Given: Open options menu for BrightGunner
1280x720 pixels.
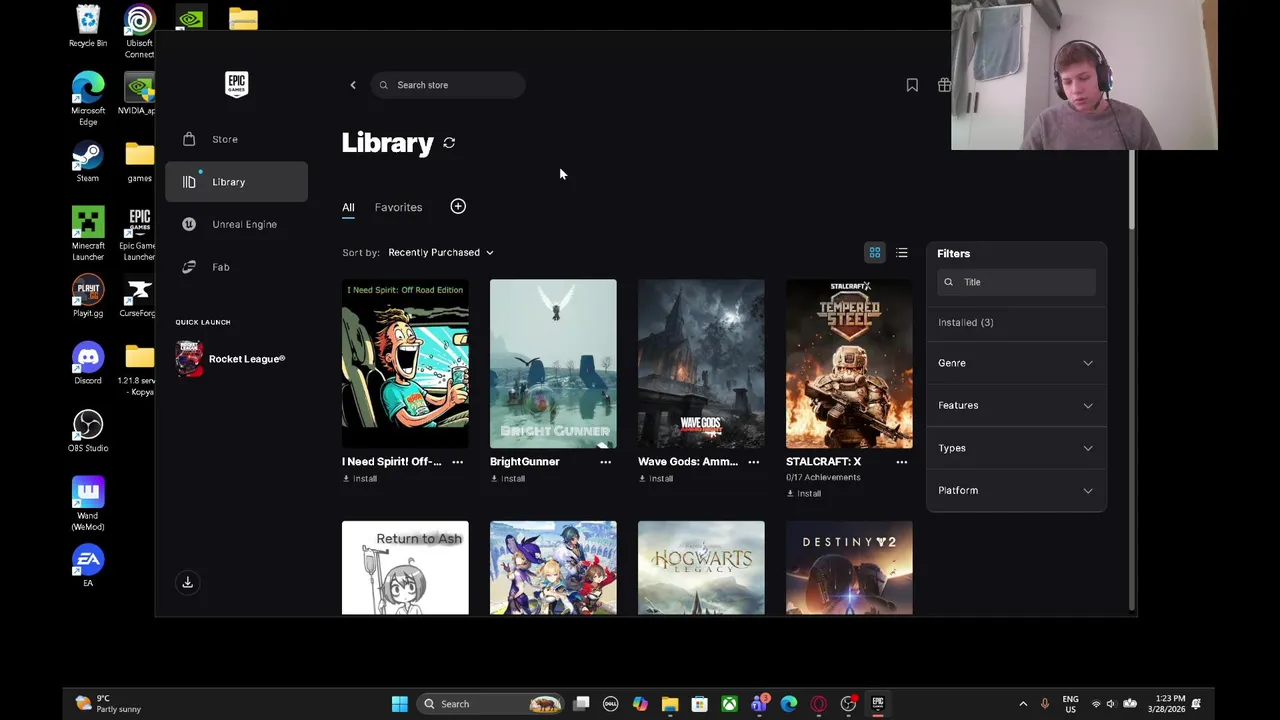Looking at the screenshot, I should (605, 462).
